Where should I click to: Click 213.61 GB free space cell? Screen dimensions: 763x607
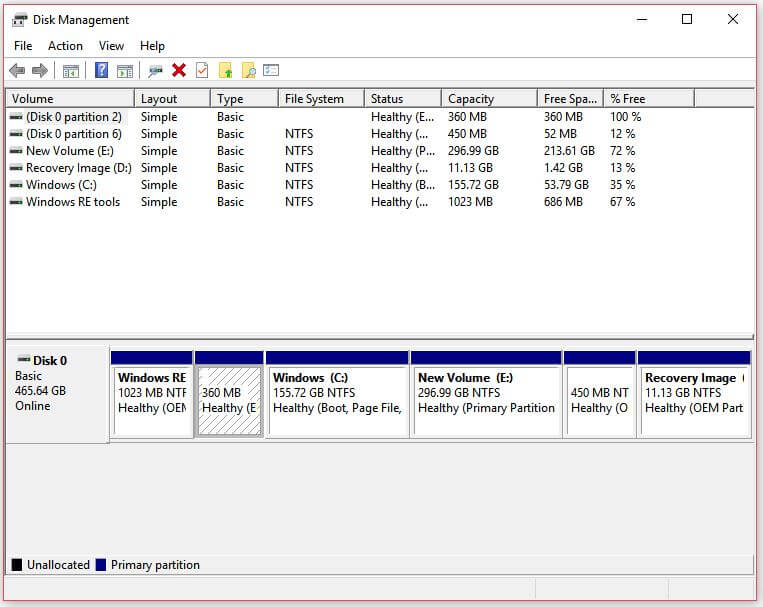(x=569, y=151)
